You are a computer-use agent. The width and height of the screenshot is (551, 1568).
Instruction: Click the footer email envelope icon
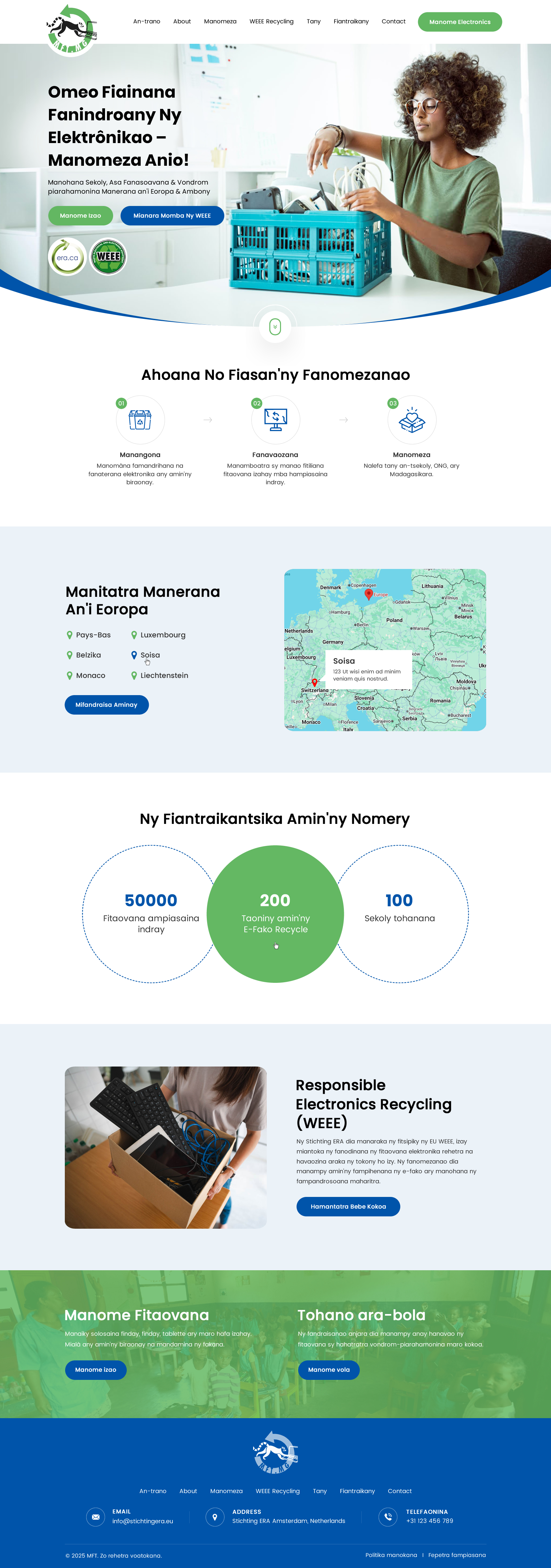pos(96,1517)
